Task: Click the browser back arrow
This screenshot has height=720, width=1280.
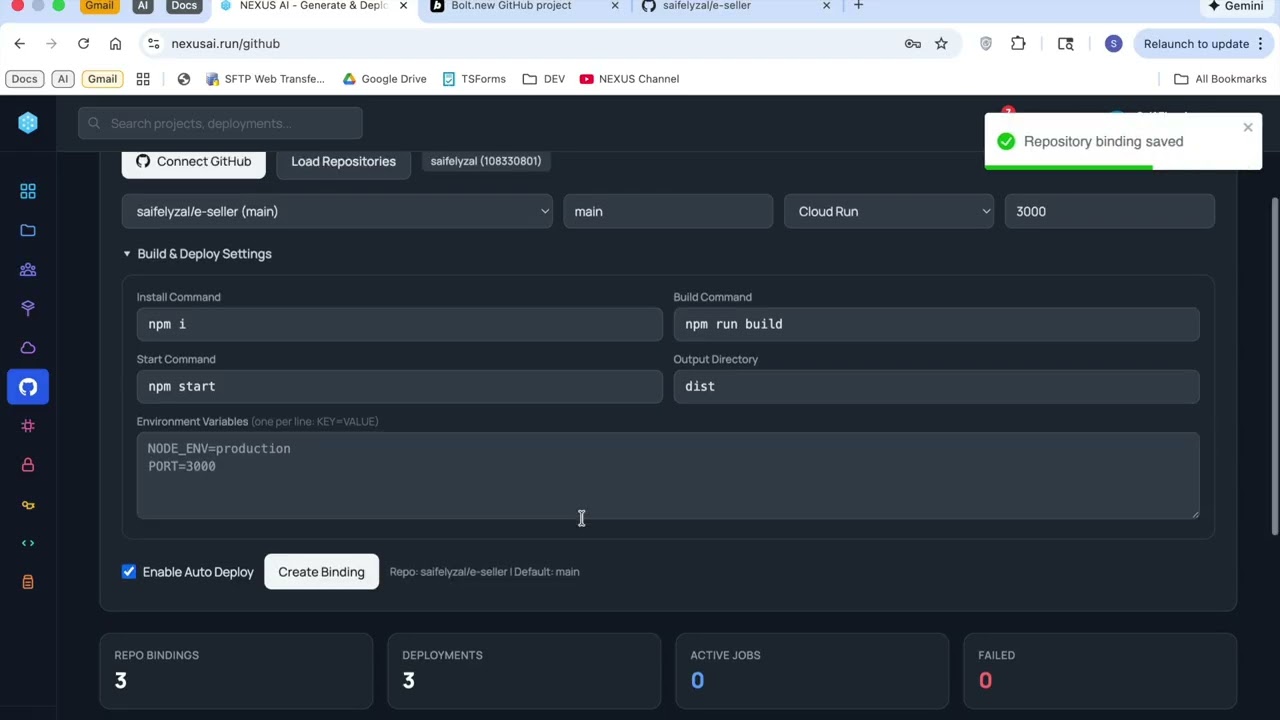Action: pyautogui.click(x=20, y=44)
